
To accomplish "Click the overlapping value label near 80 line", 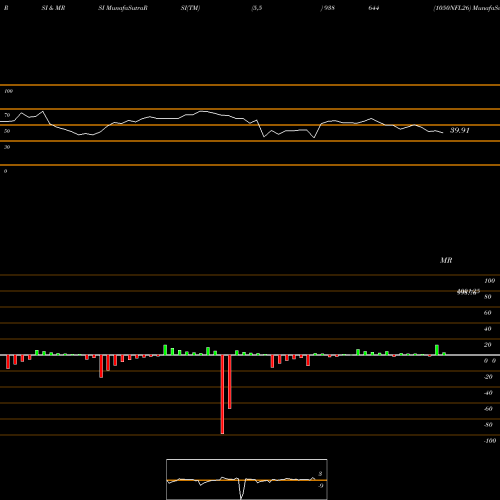I will point(468,292).
